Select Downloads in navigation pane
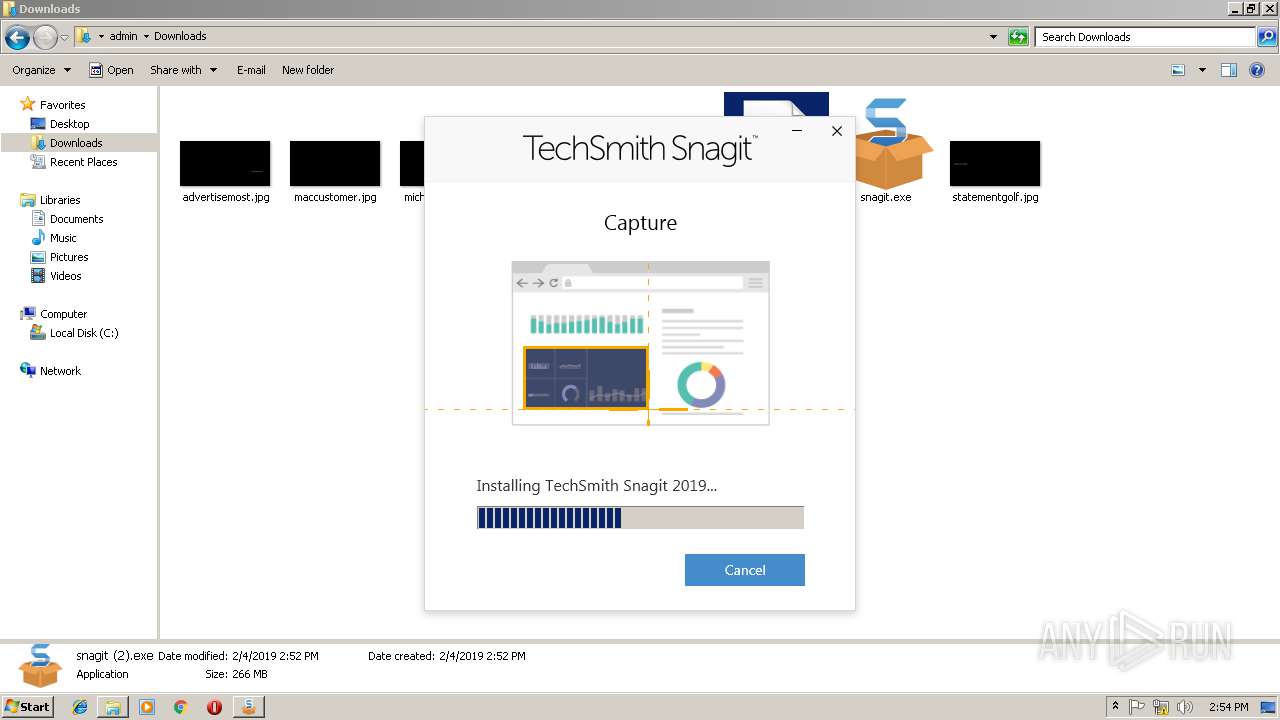This screenshot has width=1280, height=720. tap(76, 143)
